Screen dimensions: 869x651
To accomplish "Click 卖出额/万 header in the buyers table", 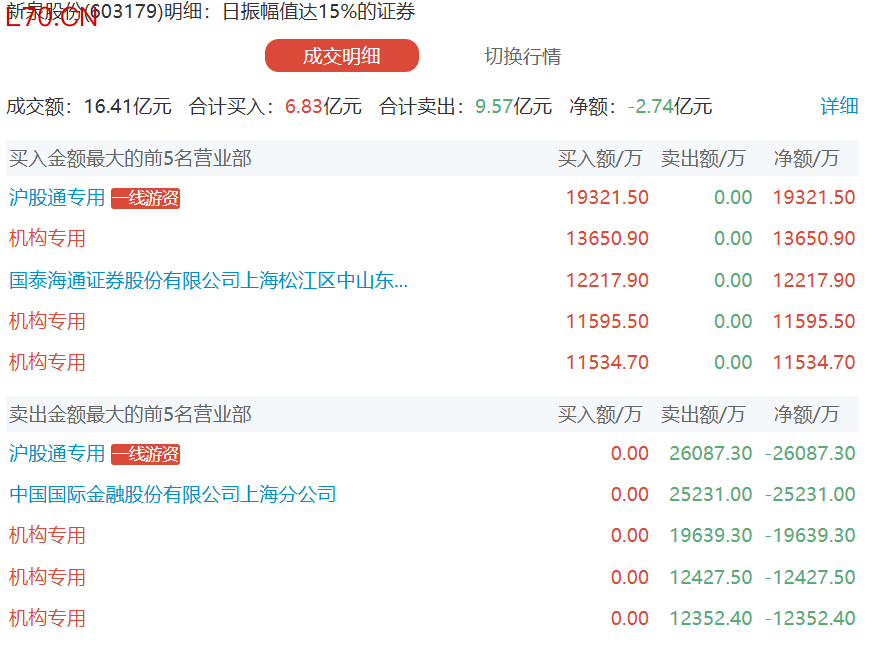I will pos(703,159).
